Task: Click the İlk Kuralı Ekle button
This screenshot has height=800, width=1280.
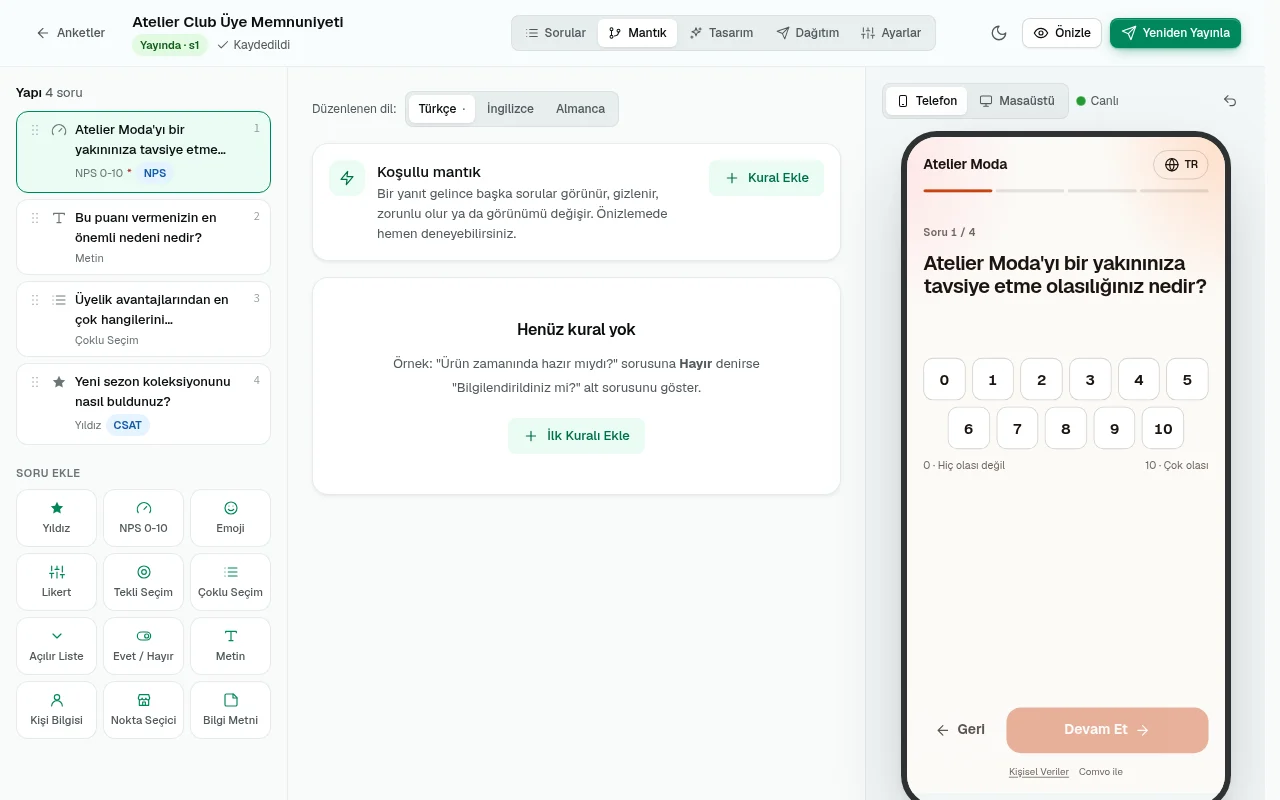Action: (x=576, y=436)
